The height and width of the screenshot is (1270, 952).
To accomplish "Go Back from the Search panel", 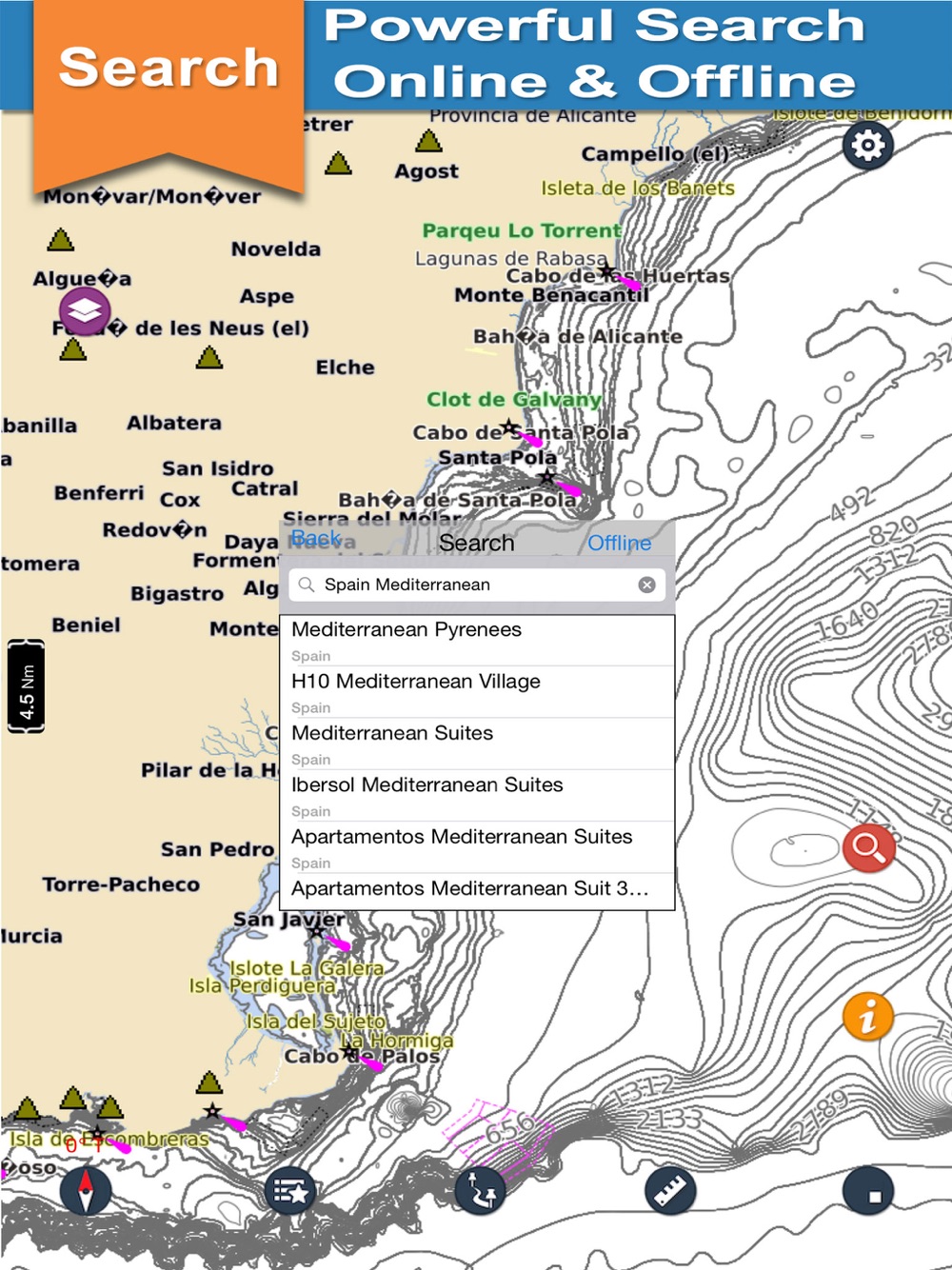I will (x=315, y=540).
